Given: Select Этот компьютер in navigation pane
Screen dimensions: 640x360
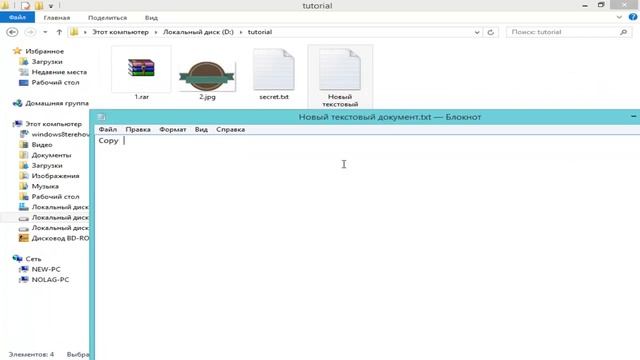Looking at the screenshot, I should pyautogui.click(x=53, y=124).
